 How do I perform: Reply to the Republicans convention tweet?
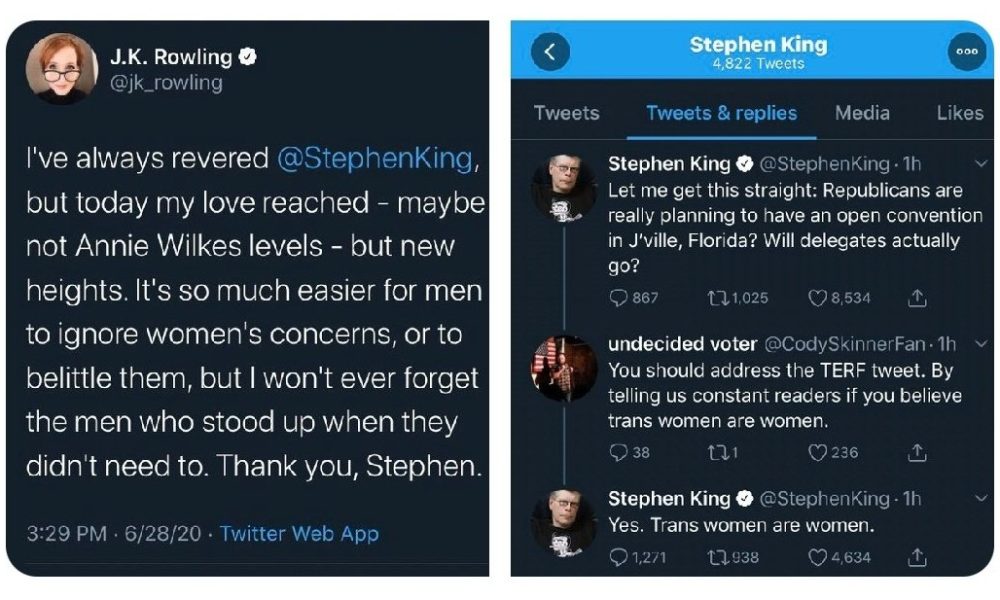(619, 297)
